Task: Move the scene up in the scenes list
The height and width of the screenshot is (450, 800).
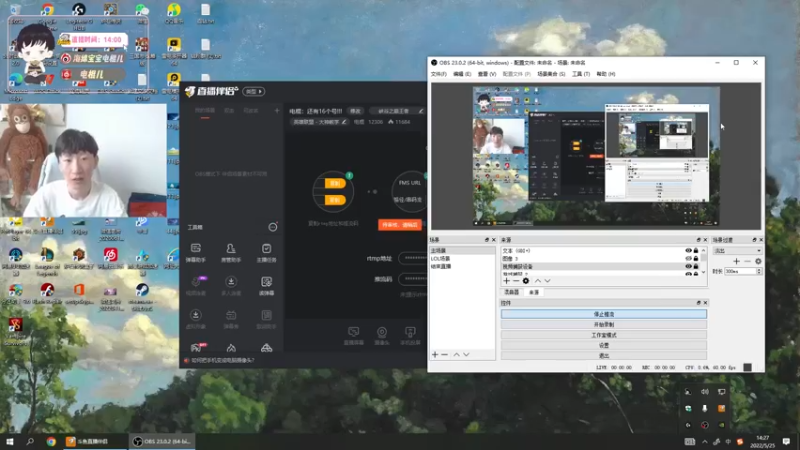Action: (457, 355)
